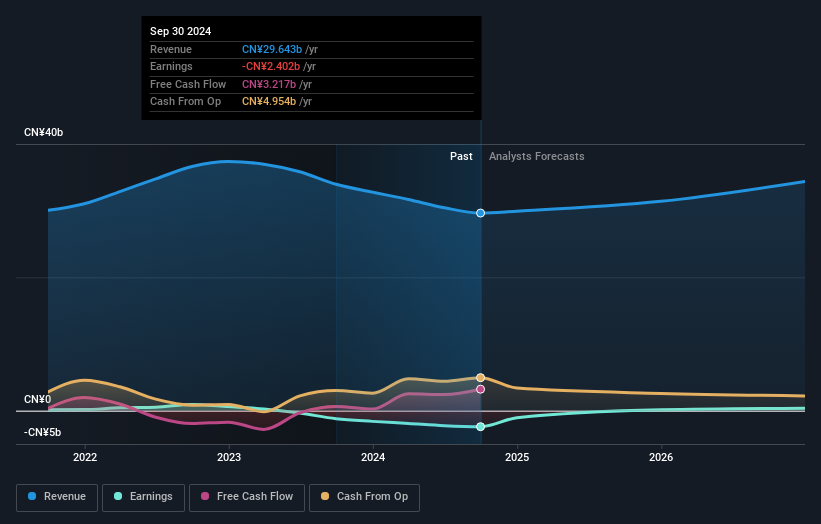Screen dimensions: 821x524
Task: Click the Past label on chart
Action: pyautogui.click(x=461, y=156)
